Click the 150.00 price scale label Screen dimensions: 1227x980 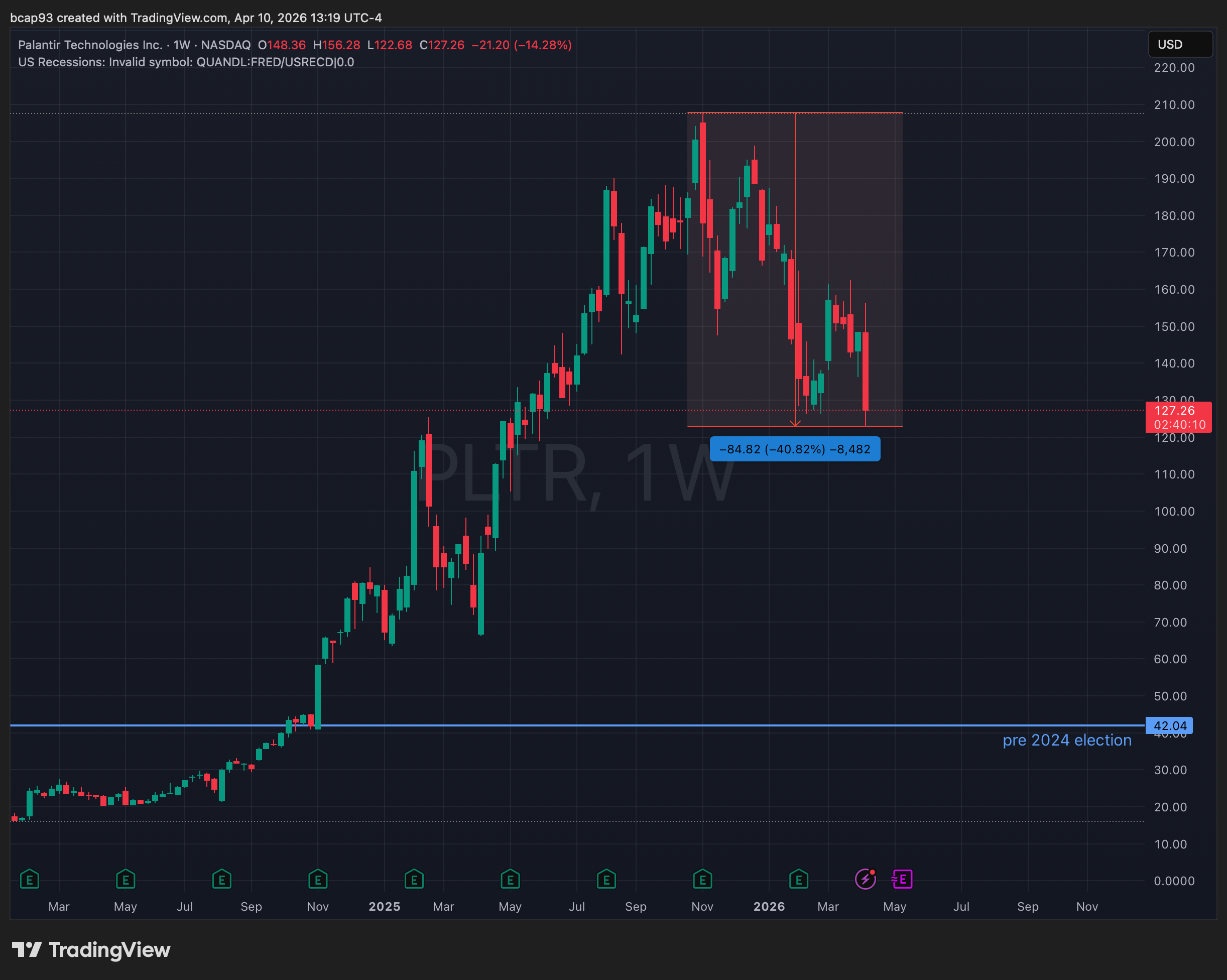click(x=1174, y=327)
